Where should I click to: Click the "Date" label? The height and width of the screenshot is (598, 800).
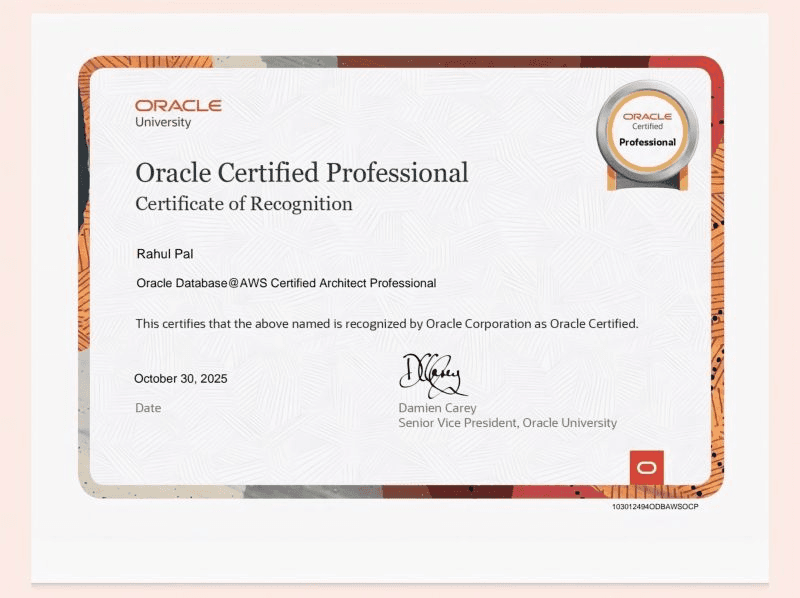click(x=148, y=408)
